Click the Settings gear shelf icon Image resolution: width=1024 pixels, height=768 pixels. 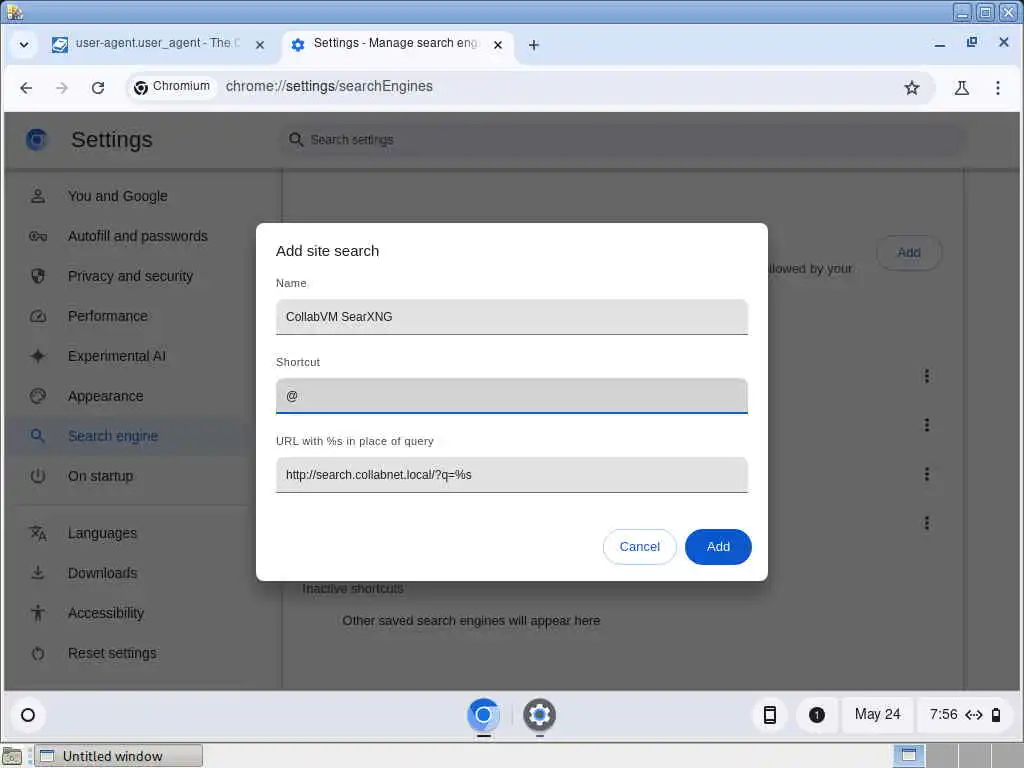pos(539,715)
